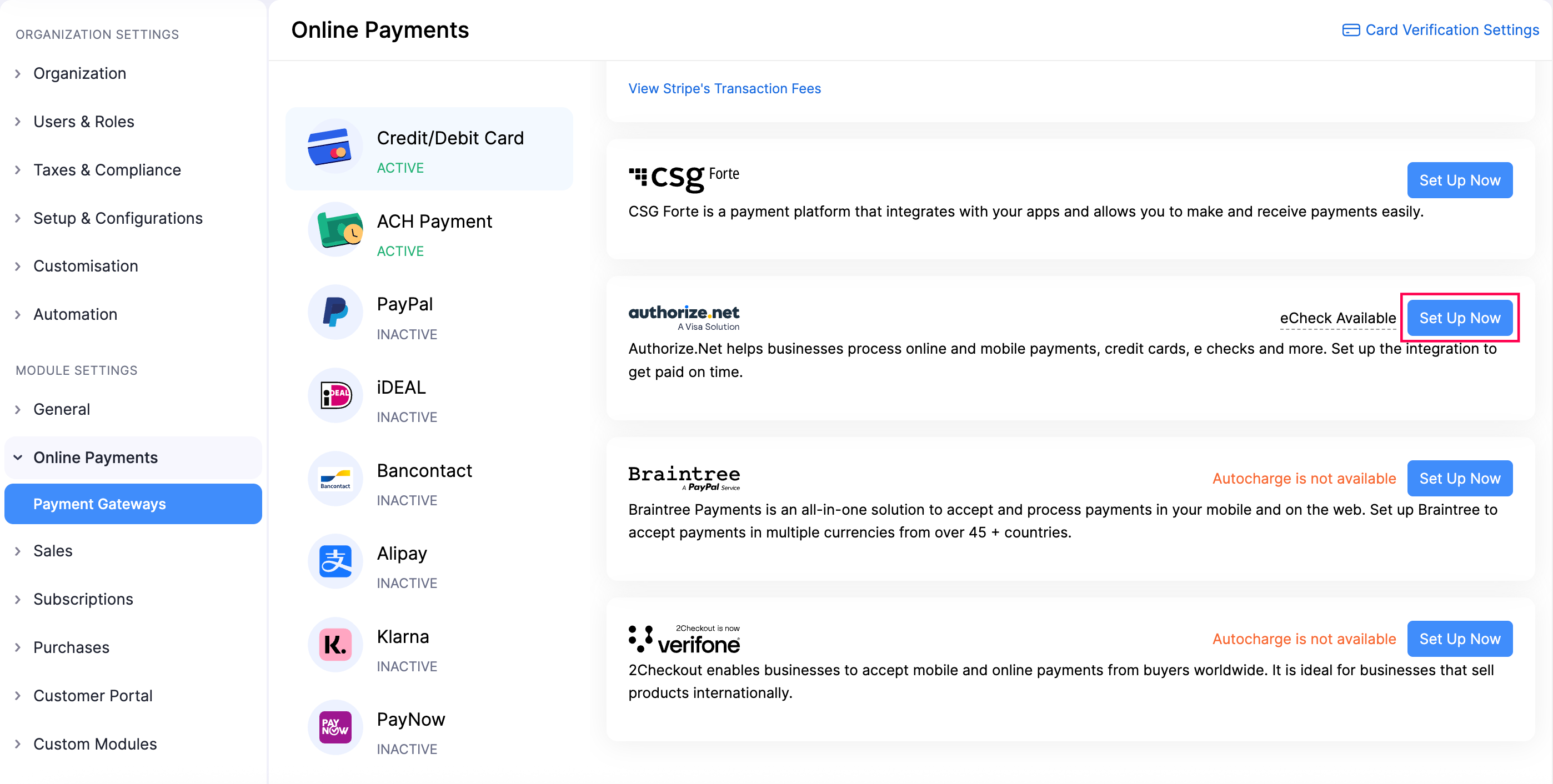Open the Payment Gateways page

99,504
